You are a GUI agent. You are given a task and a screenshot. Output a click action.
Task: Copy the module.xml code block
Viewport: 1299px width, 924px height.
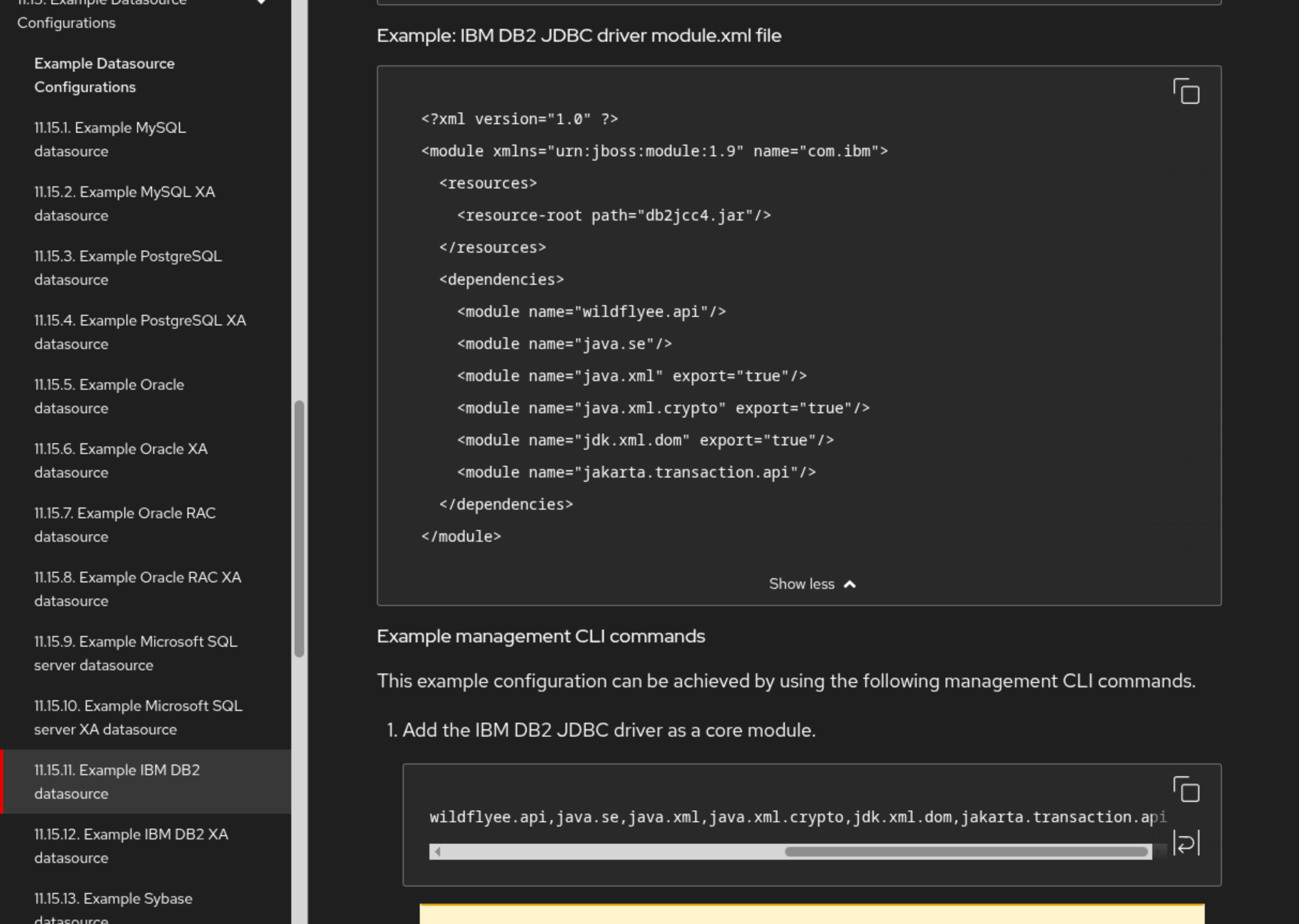pyautogui.click(x=1186, y=92)
